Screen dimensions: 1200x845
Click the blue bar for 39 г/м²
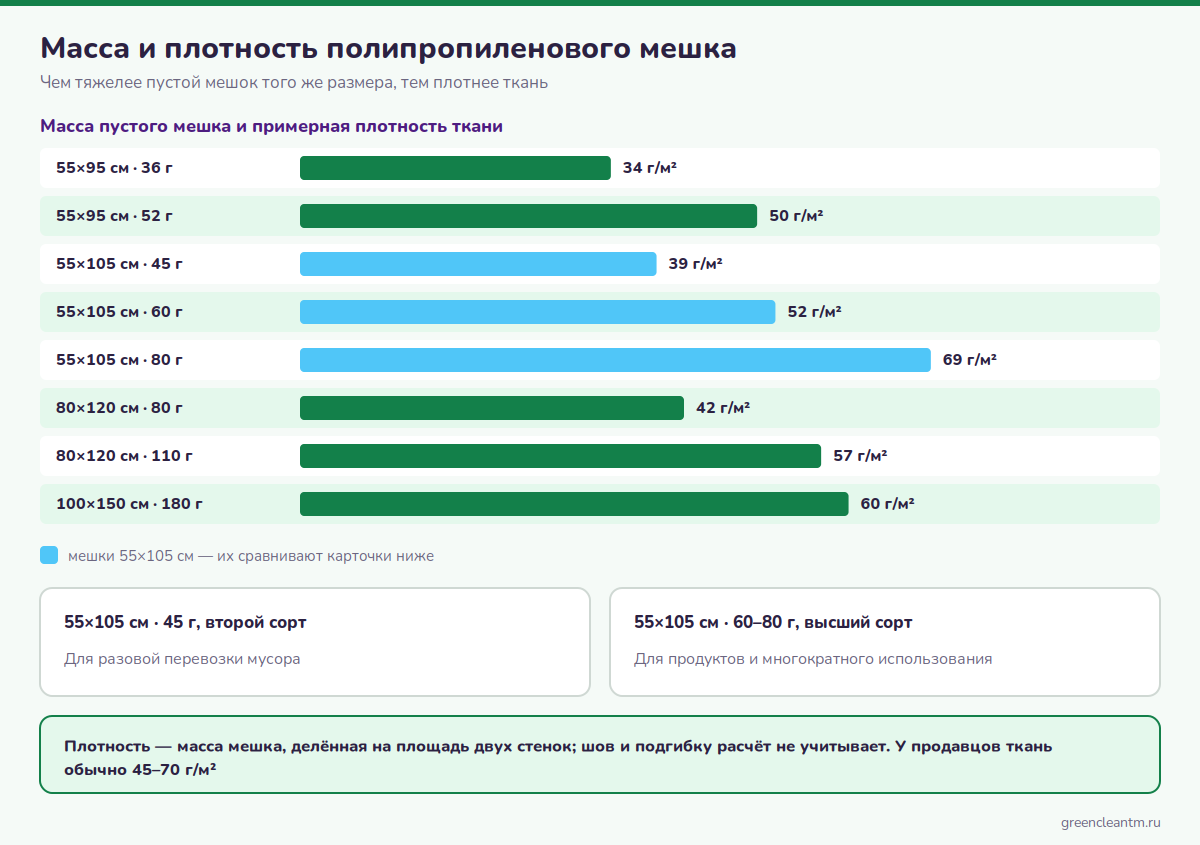pyautogui.click(x=478, y=264)
